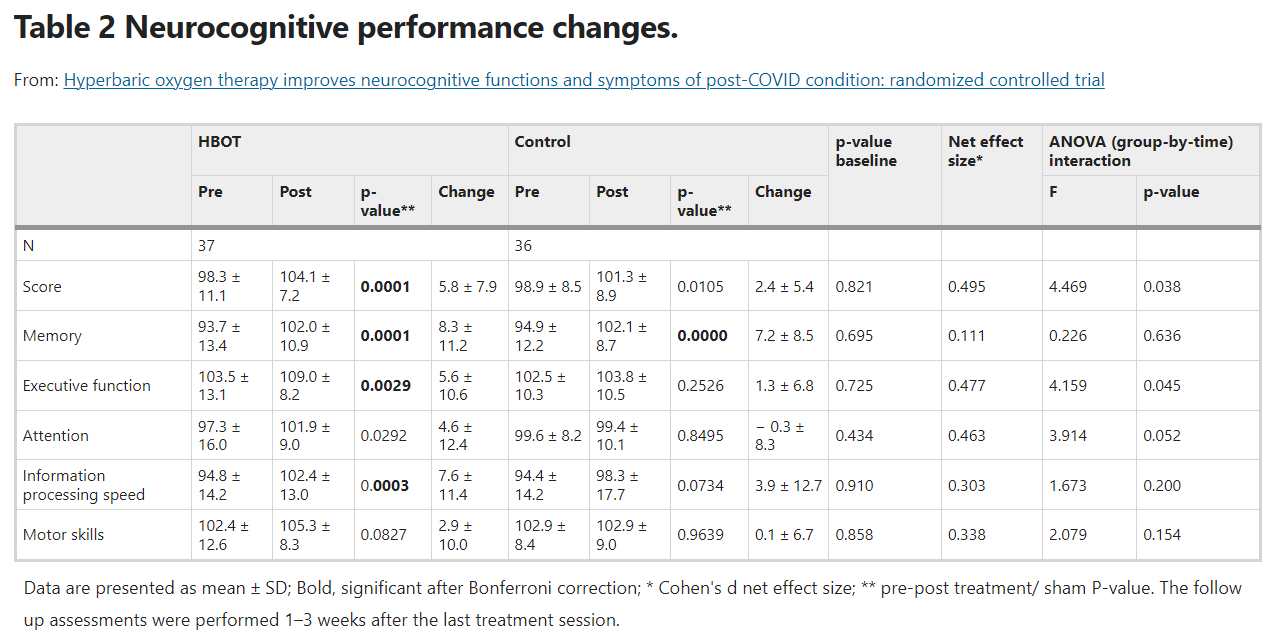This screenshot has width=1279, height=643.
Task: Select the Executive function row label
Action: (x=87, y=386)
